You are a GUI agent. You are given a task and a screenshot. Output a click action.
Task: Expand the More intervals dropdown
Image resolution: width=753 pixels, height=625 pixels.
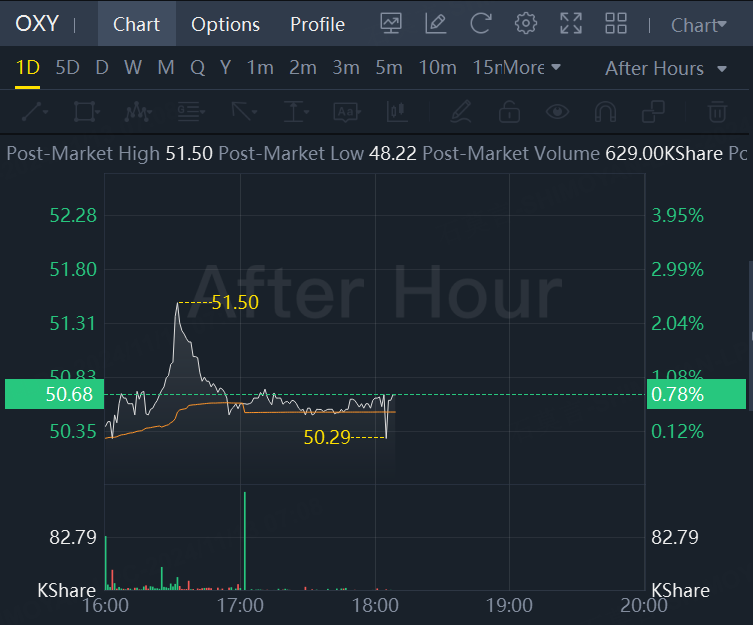tap(532, 68)
